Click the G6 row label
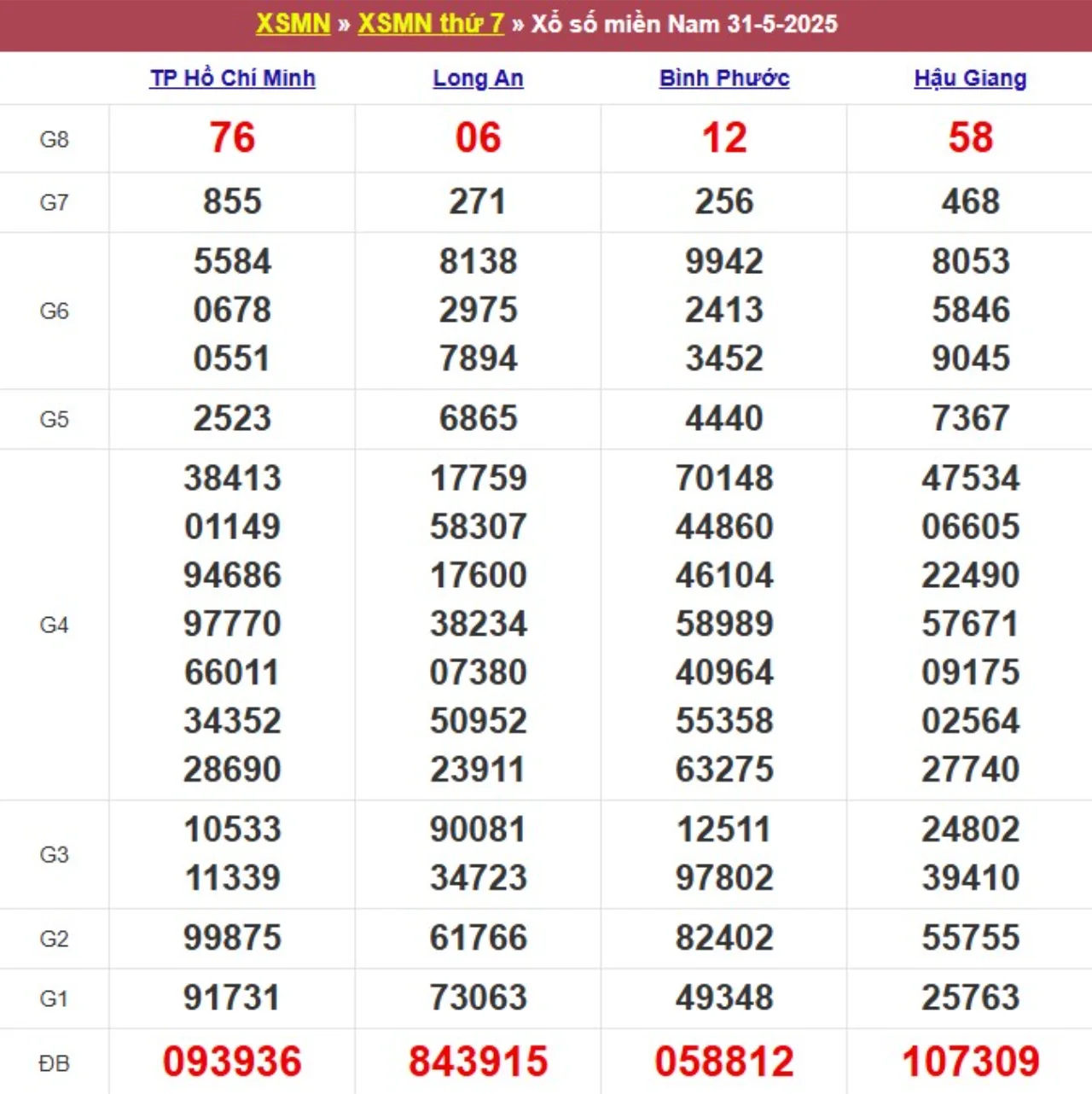Viewport: 1092px width, 1094px height. pos(54,311)
